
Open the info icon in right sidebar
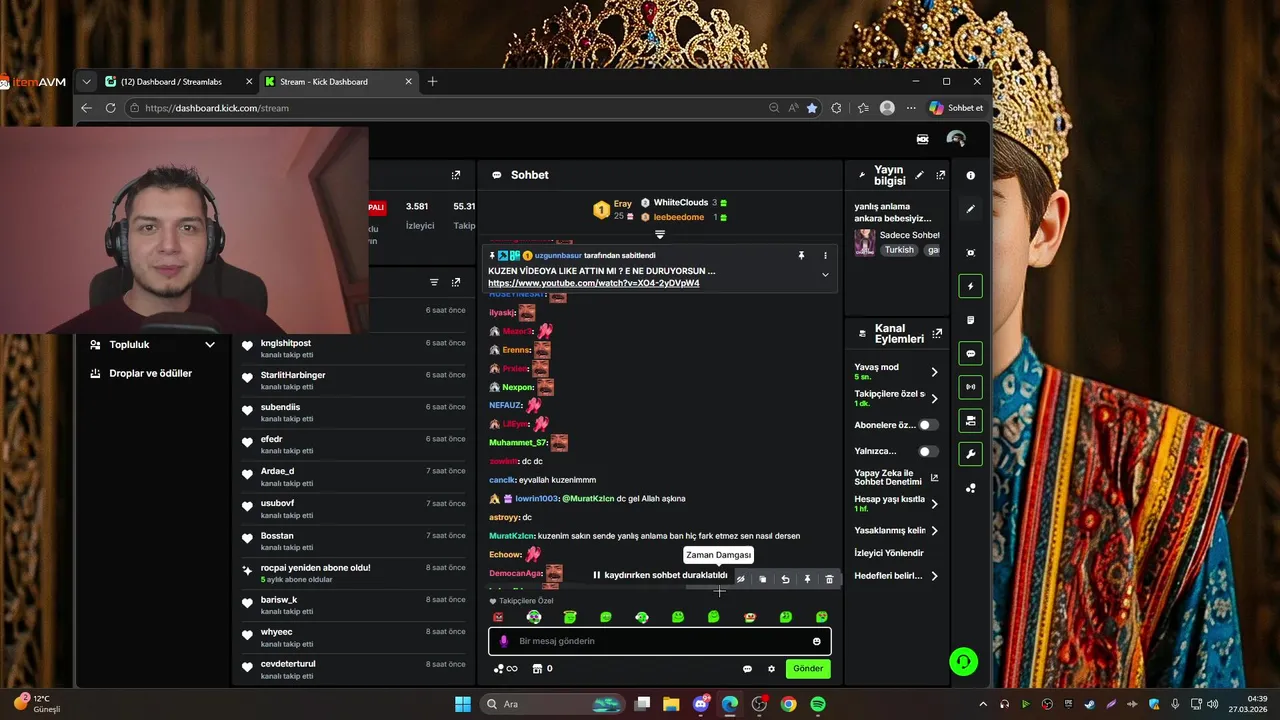pyautogui.click(x=970, y=175)
